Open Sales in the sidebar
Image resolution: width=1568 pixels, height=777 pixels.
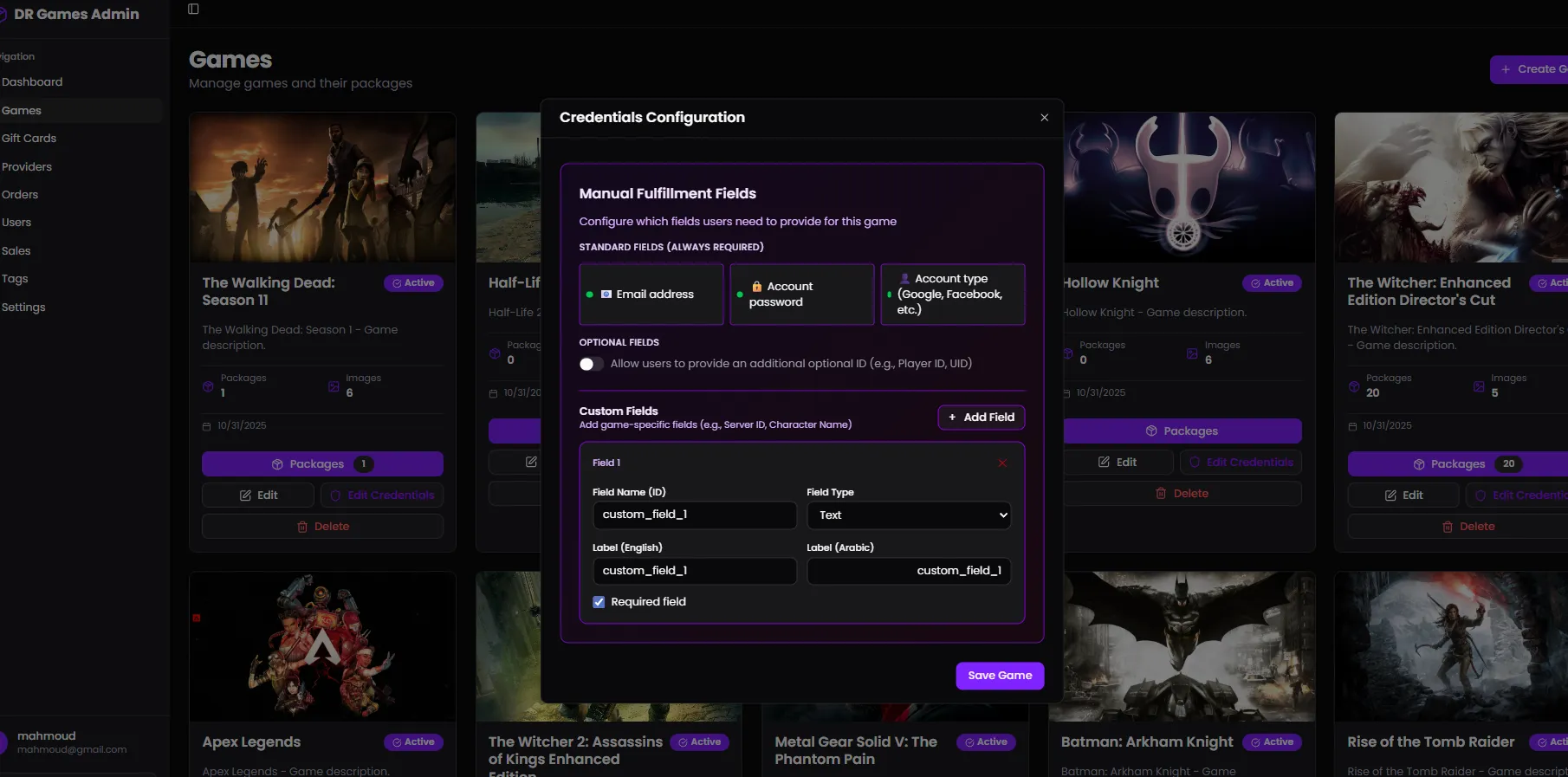[x=16, y=251]
